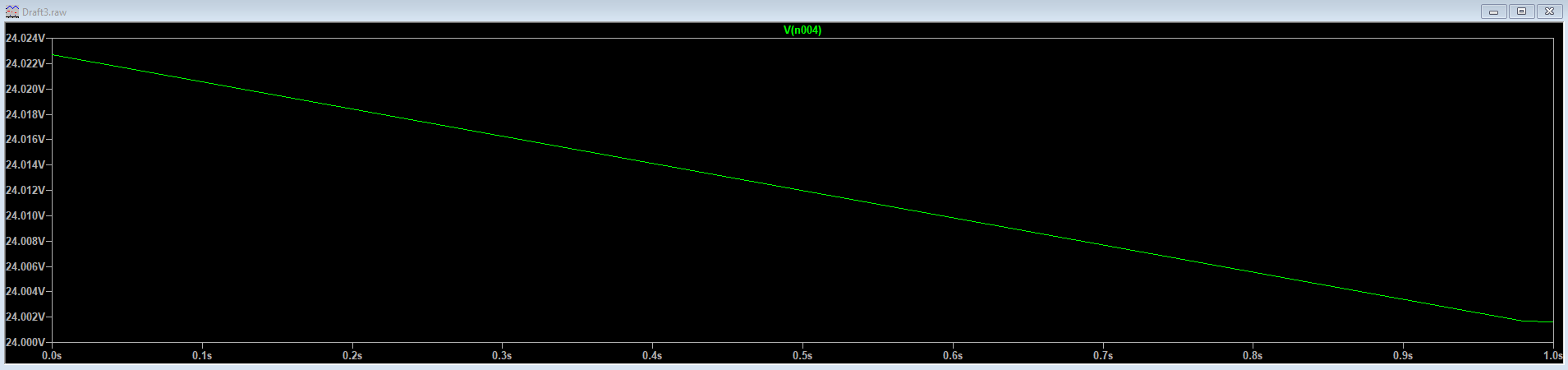Click the 24.012V vertical axis label
The image size is (1568, 370).
24,190
